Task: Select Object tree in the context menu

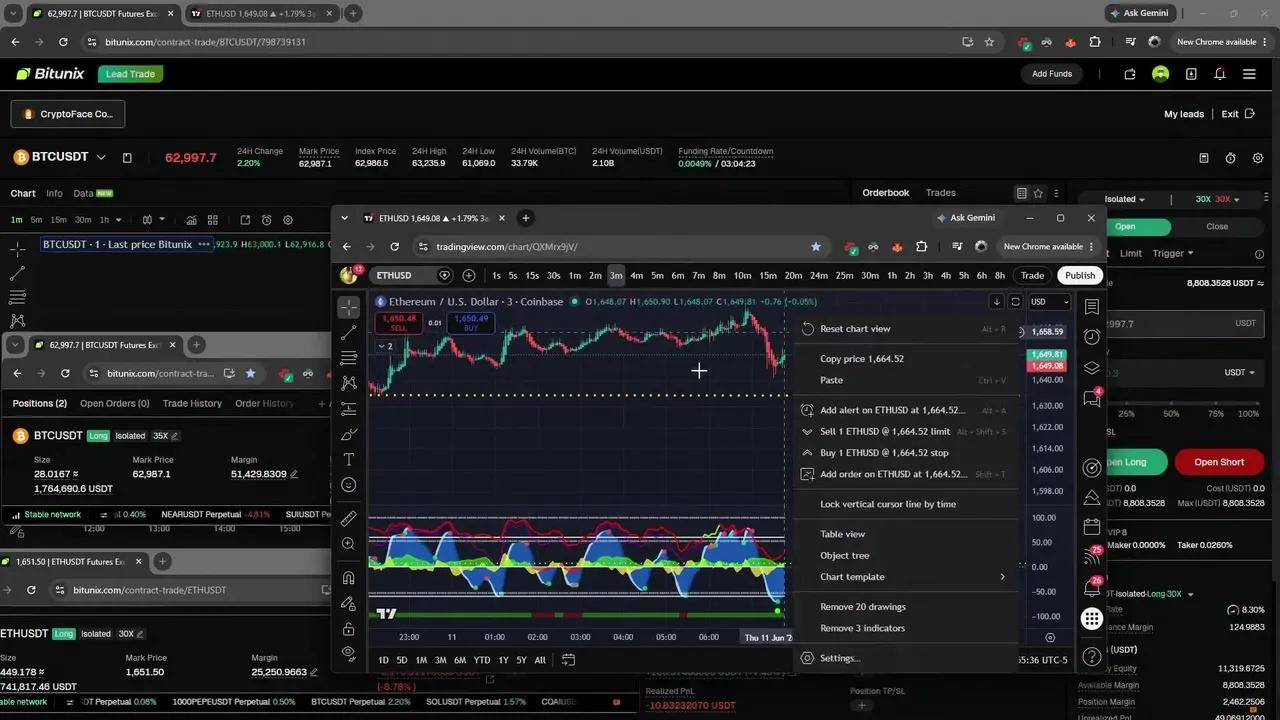Action: click(x=844, y=555)
